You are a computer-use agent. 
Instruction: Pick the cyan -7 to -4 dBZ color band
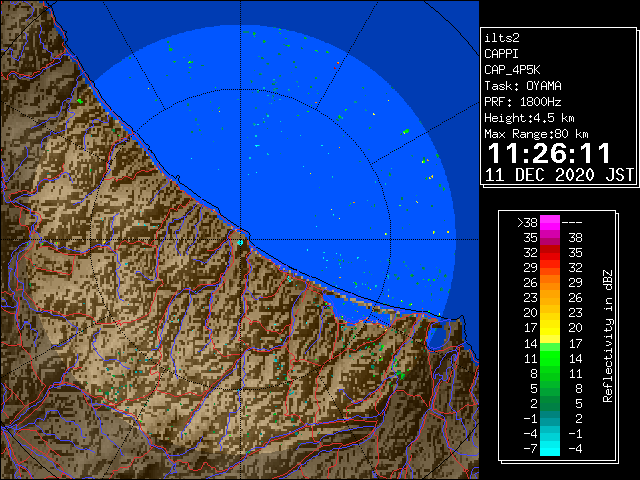[x=550, y=448]
